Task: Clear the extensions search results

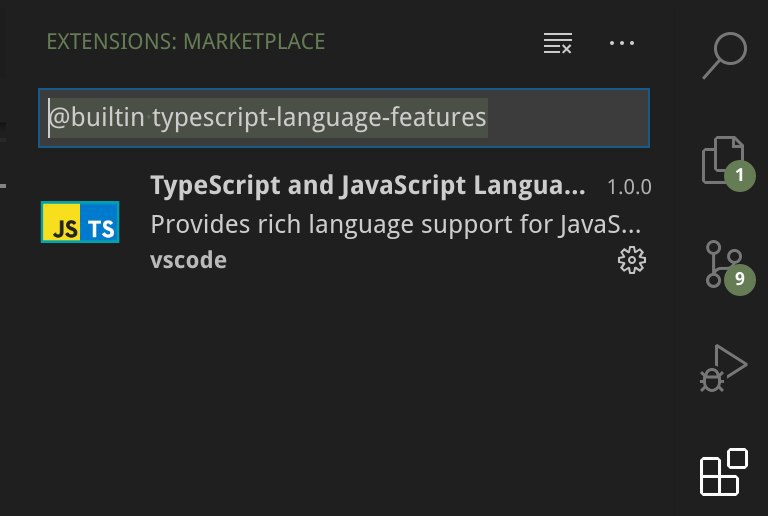Action: (557, 43)
